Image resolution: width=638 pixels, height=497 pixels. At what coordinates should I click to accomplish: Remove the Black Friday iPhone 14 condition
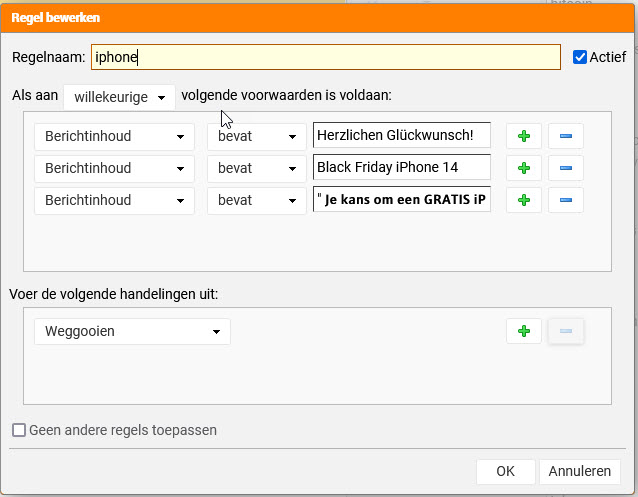tap(566, 168)
